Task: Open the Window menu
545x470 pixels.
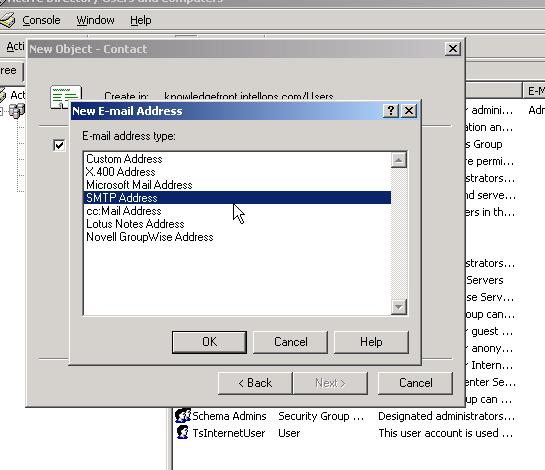Action: (x=95, y=20)
